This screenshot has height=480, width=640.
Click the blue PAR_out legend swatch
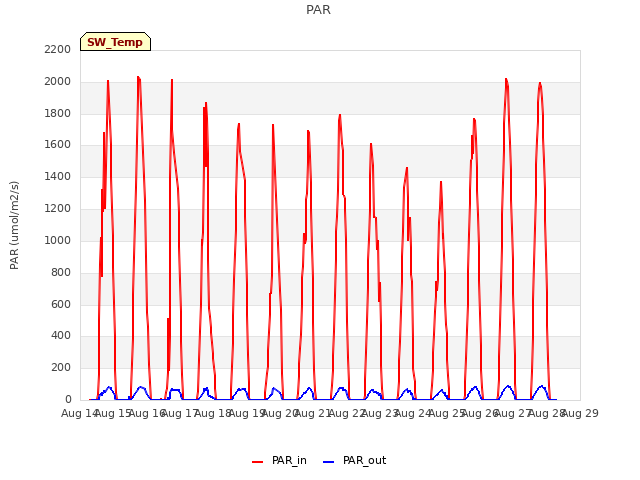(329, 462)
